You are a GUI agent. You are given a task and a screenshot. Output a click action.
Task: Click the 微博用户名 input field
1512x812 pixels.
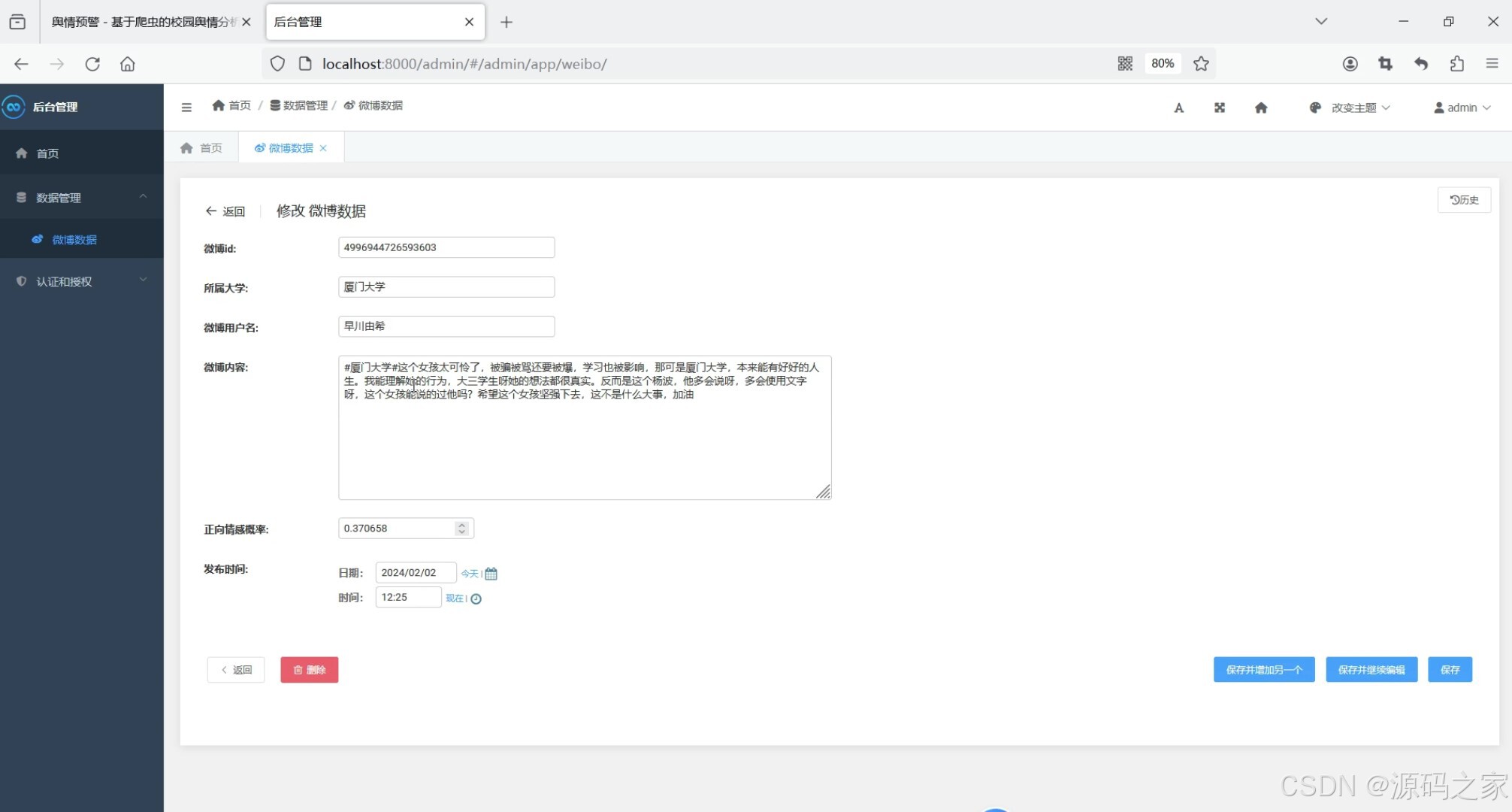tap(446, 326)
